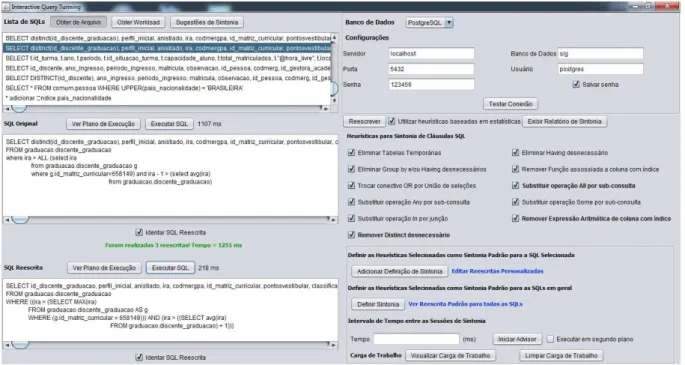Click the Iniciar Advisor button
Viewport: 685px width, 365px height.
pos(517,339)
